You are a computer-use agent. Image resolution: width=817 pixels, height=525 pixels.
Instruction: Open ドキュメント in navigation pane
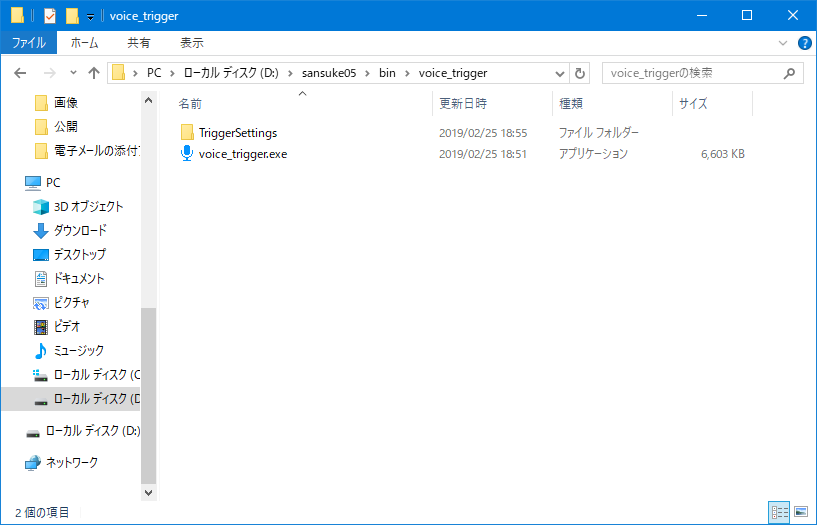pyautogui.click(x=79, y=279)
